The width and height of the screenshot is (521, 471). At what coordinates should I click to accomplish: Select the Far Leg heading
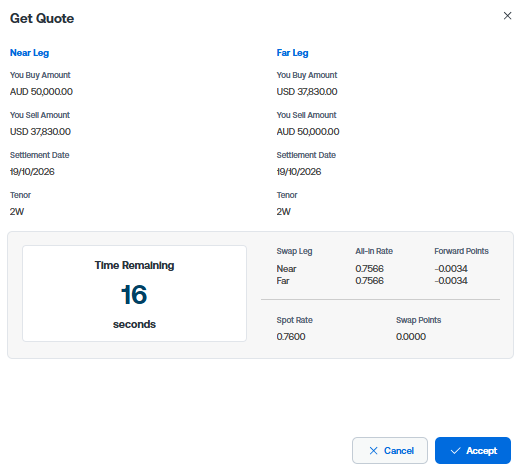[x=292, y=53]
